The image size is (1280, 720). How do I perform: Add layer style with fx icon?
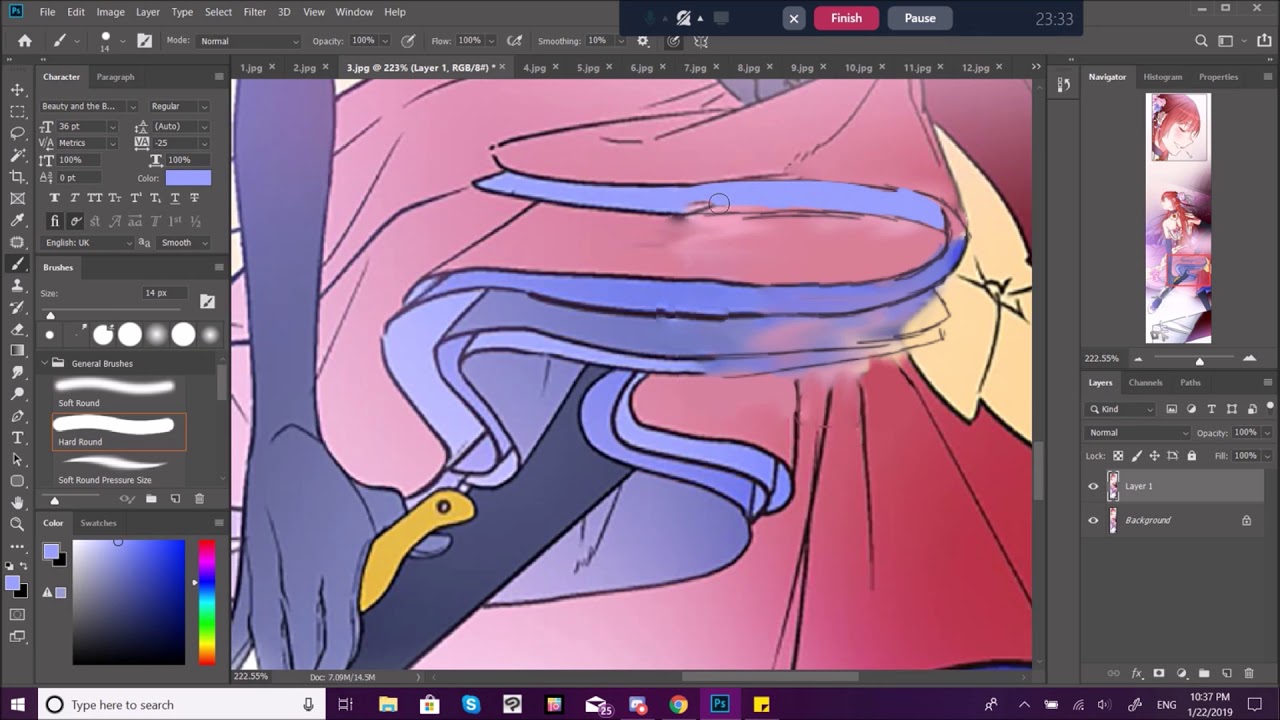coord(1137,674)
